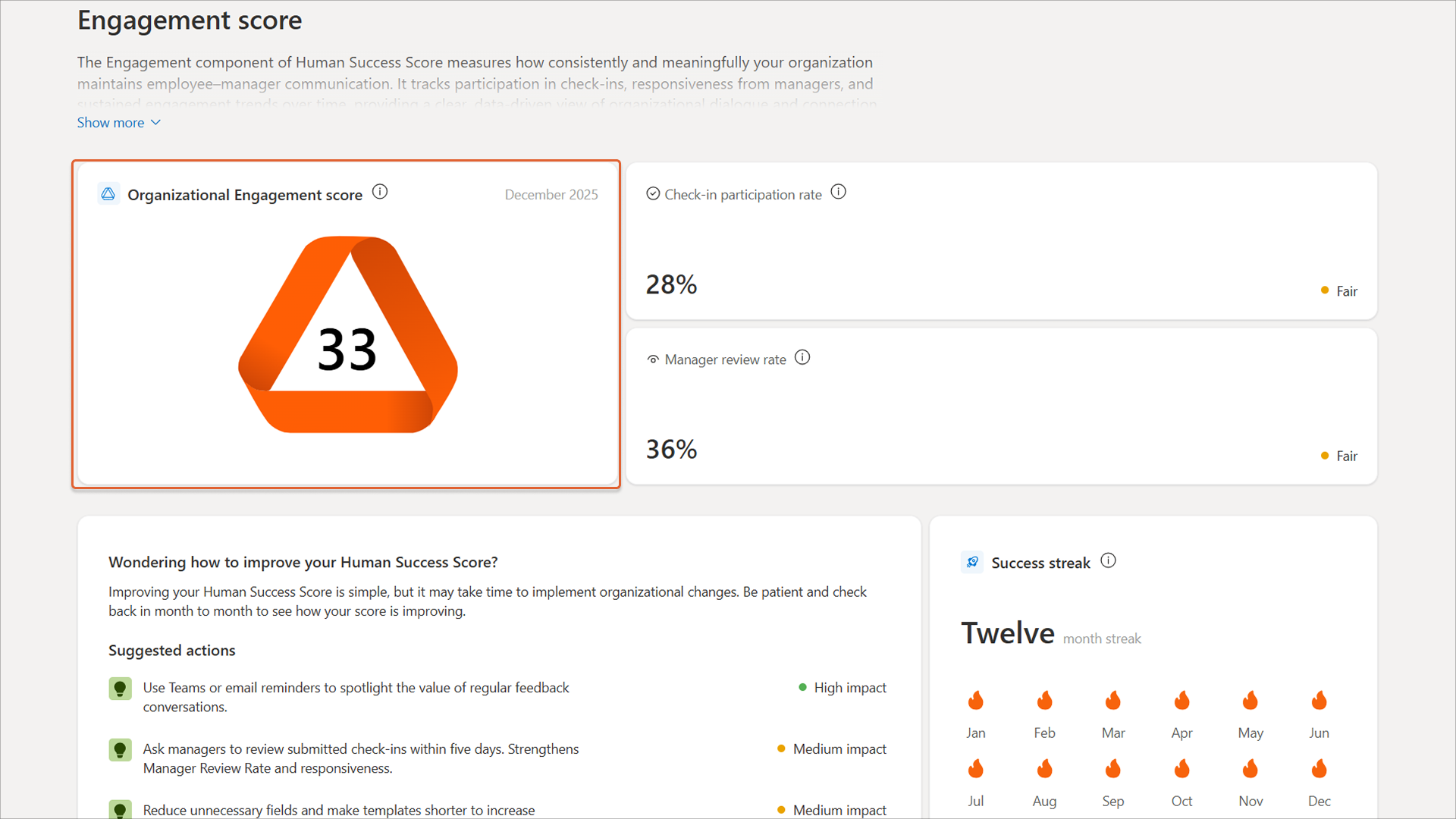Screen dimensions: 1456x819
Task: Click the Success streak rocket icon
Action: (972, 562)
